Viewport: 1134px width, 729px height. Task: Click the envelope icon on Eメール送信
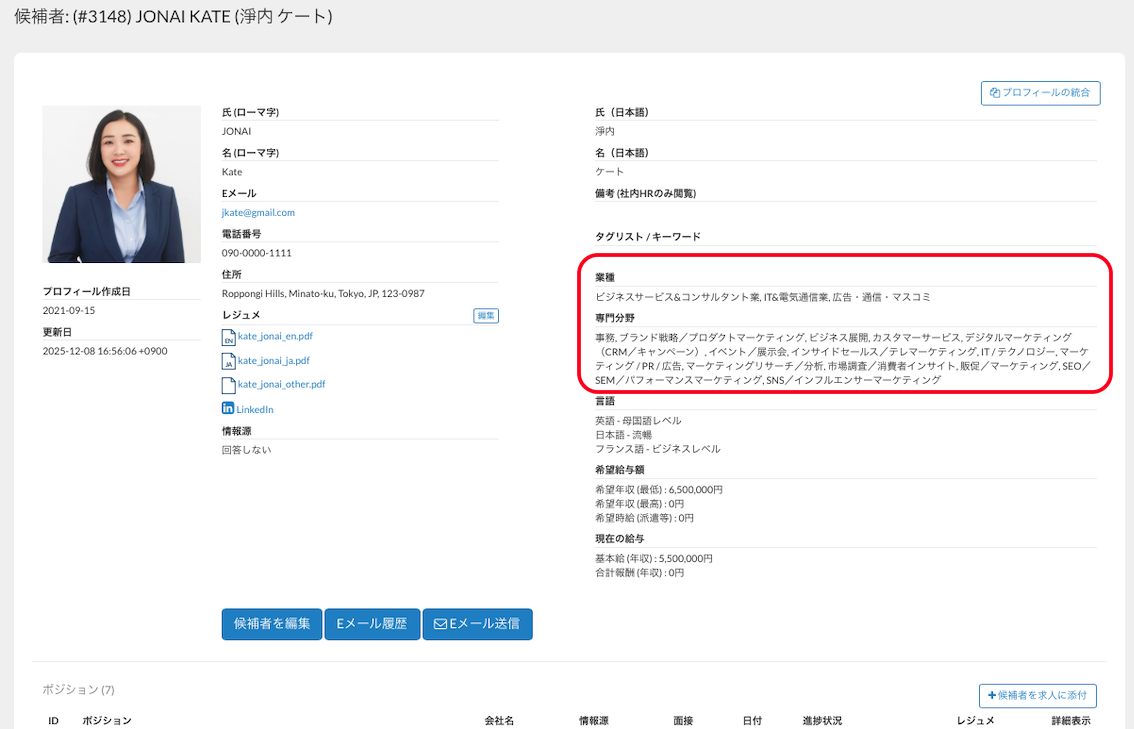pyautogui.click(x=440, y=624)
